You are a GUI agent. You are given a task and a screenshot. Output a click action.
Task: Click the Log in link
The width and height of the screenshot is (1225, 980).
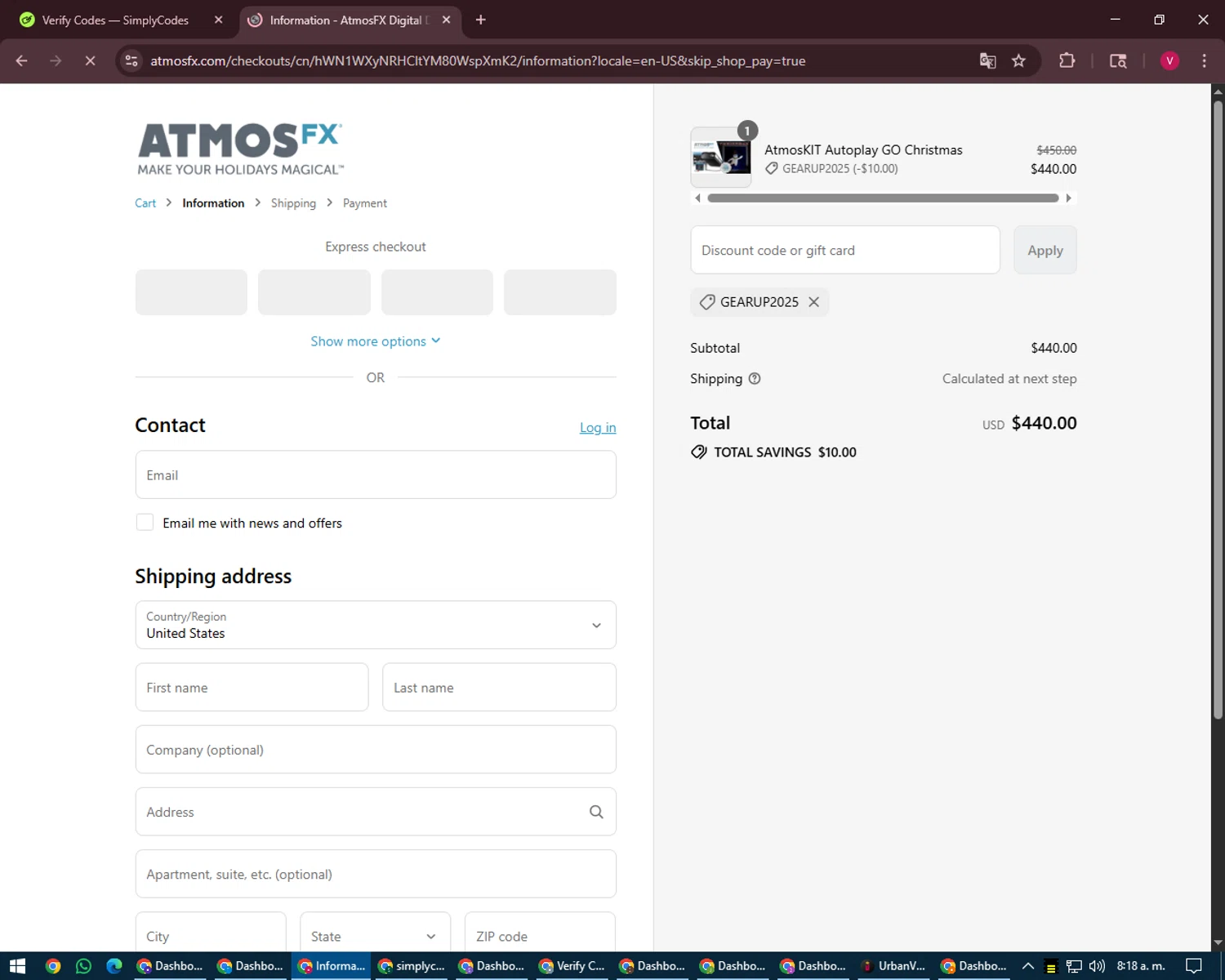click(598, 428)
